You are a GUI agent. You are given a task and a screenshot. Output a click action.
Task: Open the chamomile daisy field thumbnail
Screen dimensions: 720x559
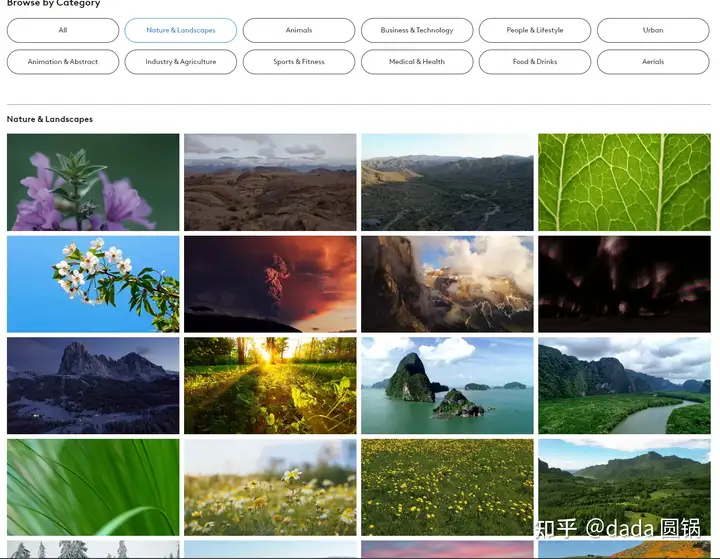(270, 487)
